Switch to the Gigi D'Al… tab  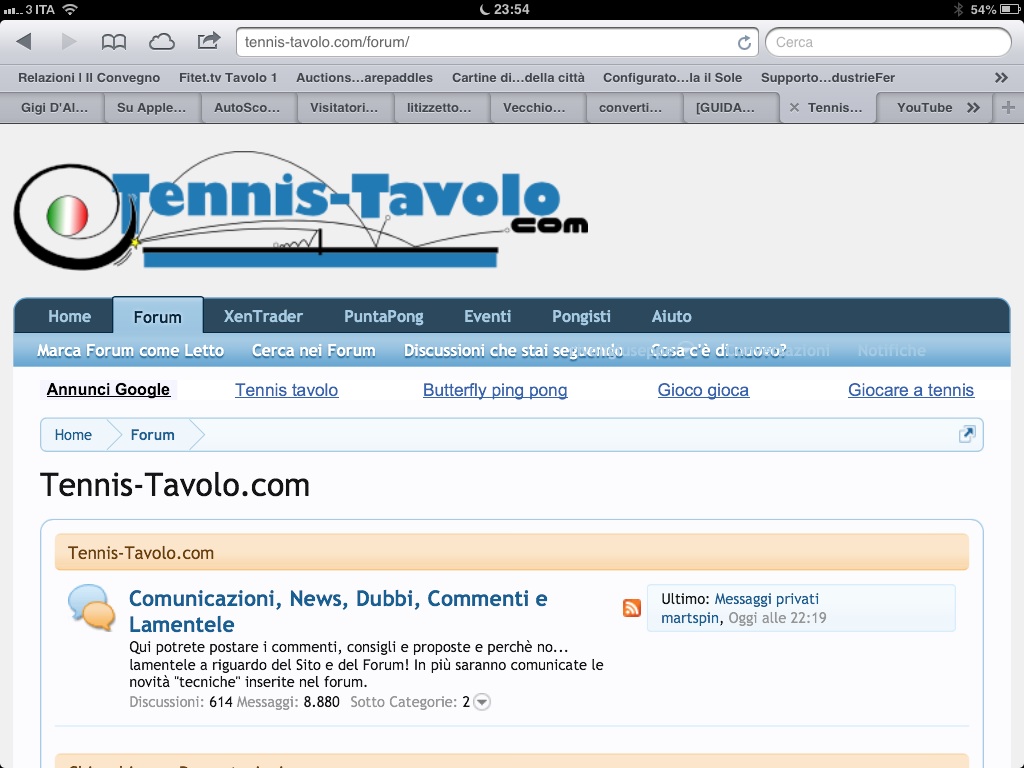tap(54, 108)
